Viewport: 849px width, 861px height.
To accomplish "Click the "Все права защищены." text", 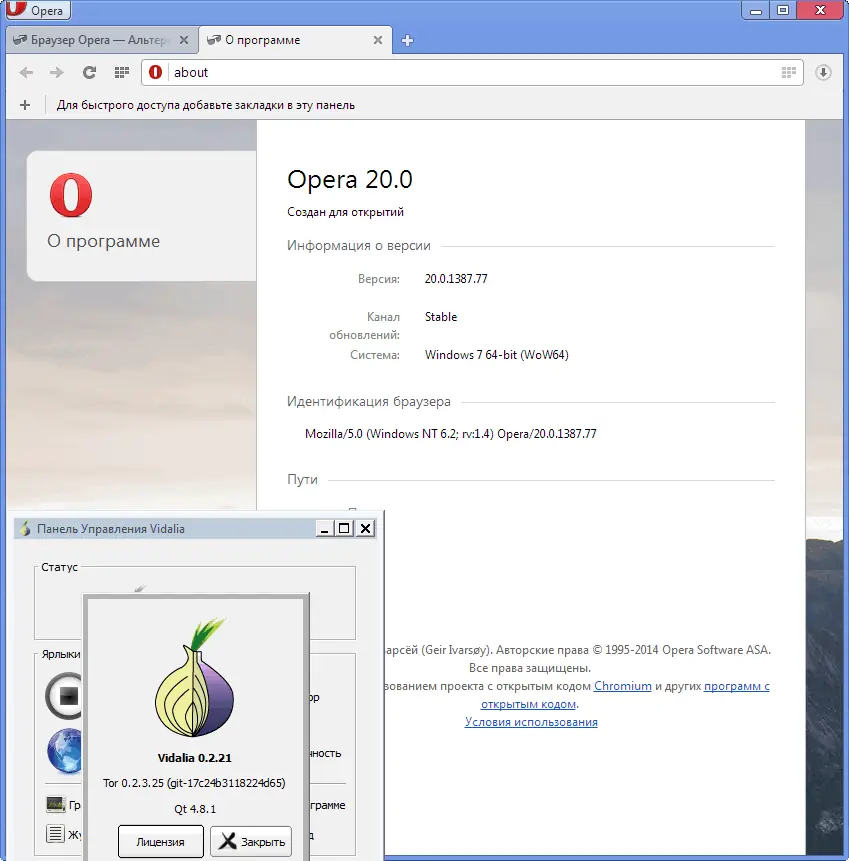I will [x=530, y=668].
